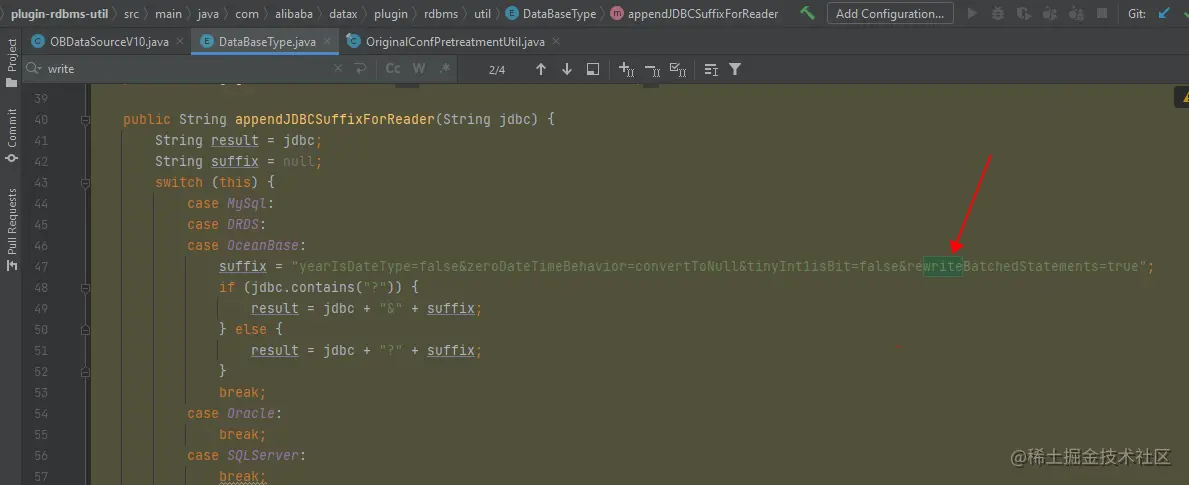Toggle Match Case (Cc) option
Viewport: 1189px width, 485px height.
tap(393, 69)
